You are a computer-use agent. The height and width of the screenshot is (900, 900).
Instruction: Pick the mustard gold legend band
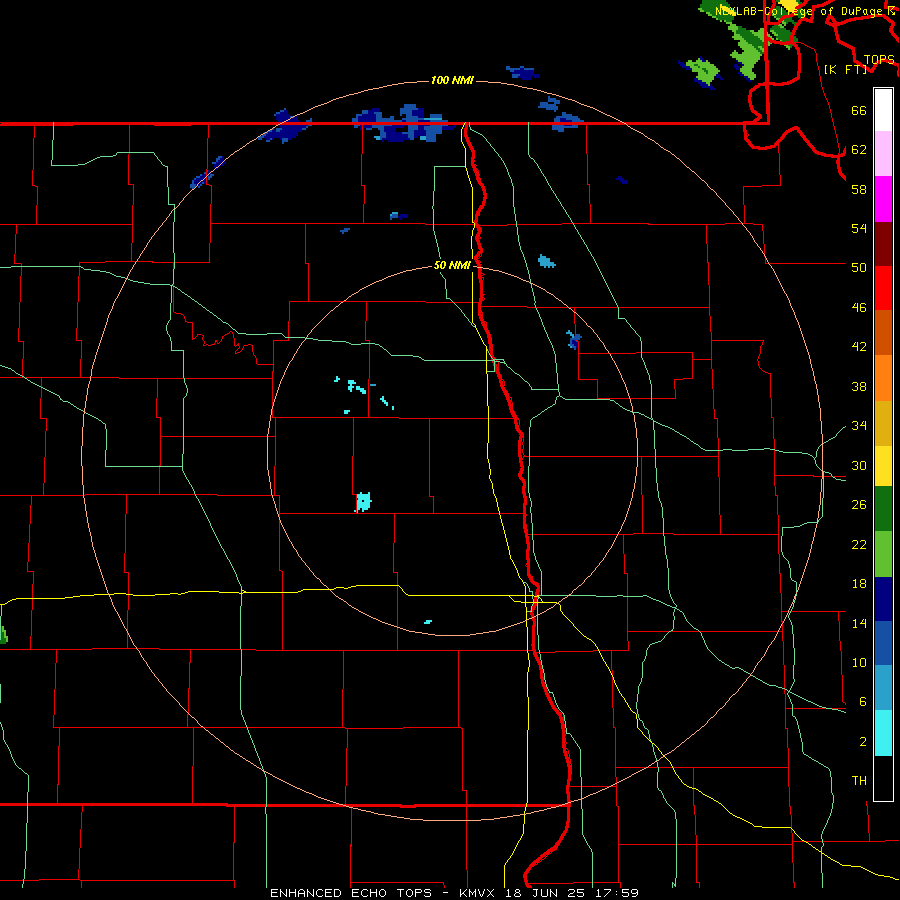pyautogui.click(x=883, y=423)
